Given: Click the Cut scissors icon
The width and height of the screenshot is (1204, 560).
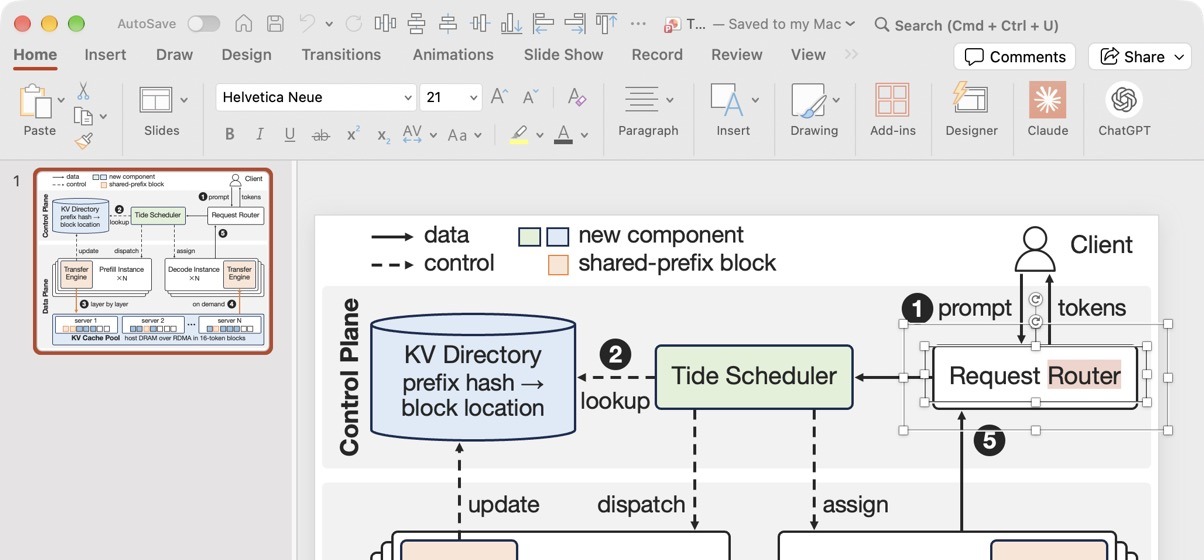Looking at the screenshot, I should click(x=83, y=92).
